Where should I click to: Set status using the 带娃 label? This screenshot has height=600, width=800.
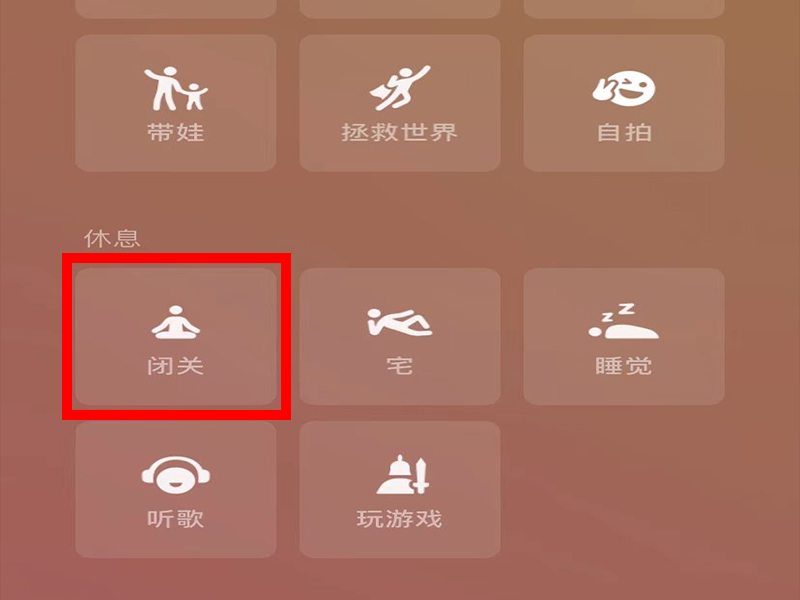[176, 132]
